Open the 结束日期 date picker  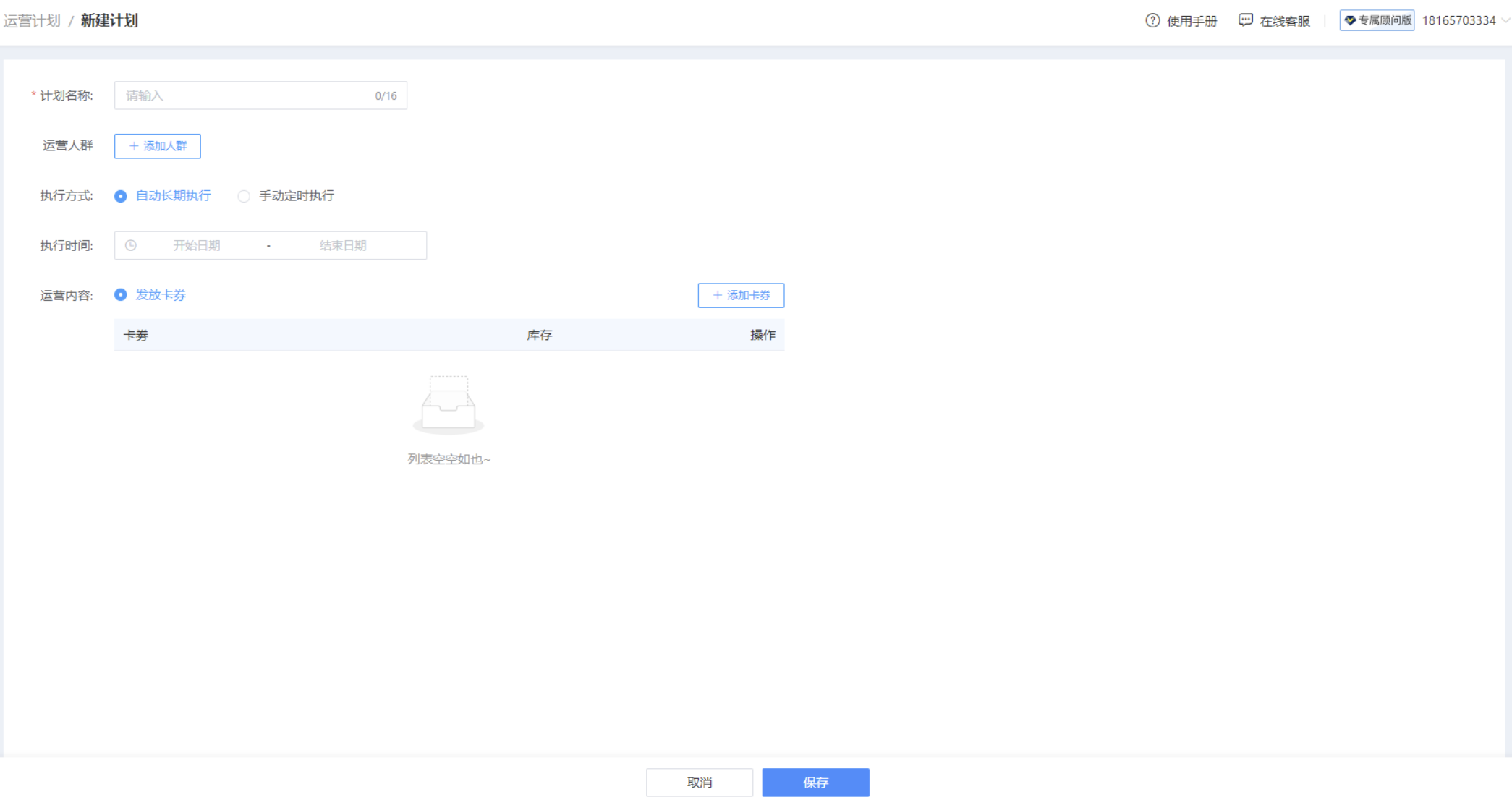(343, 245)
